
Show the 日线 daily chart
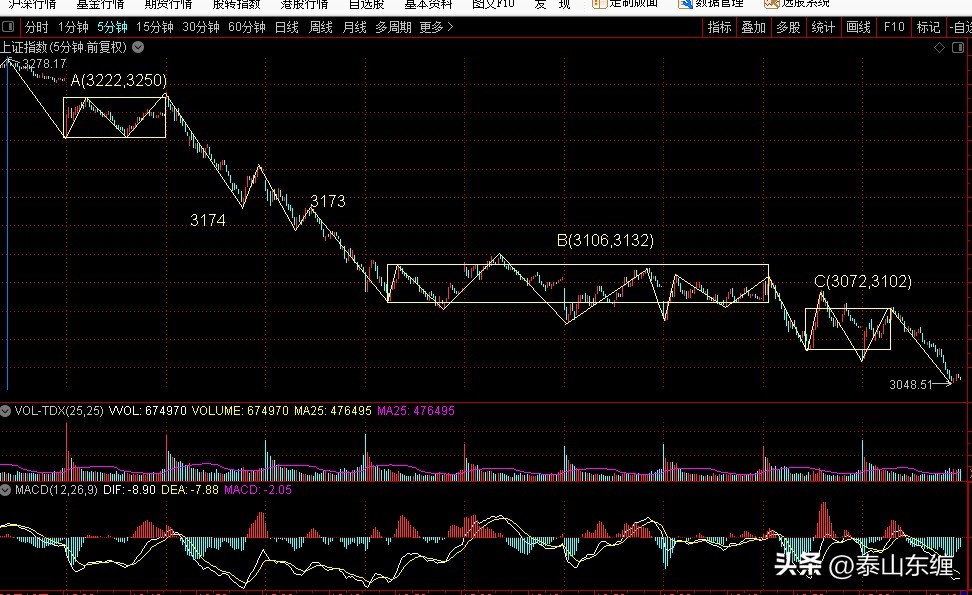(286, 27)
